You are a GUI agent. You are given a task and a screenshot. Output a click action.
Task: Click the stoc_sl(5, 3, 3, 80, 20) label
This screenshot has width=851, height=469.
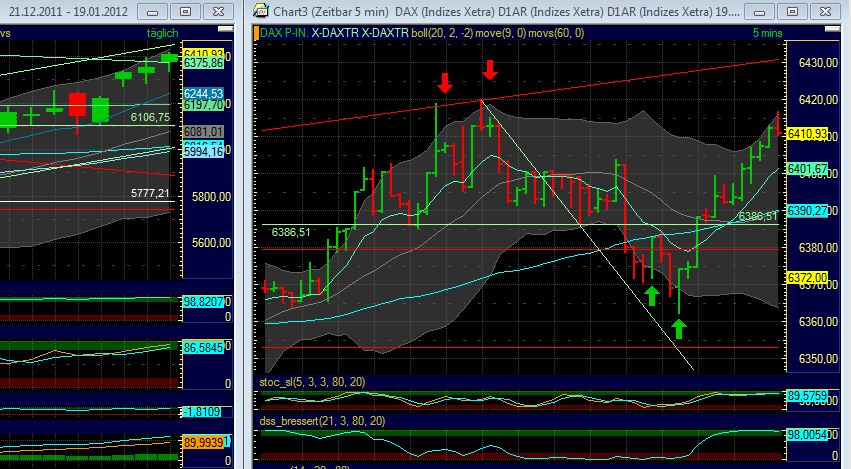(312, 382)
